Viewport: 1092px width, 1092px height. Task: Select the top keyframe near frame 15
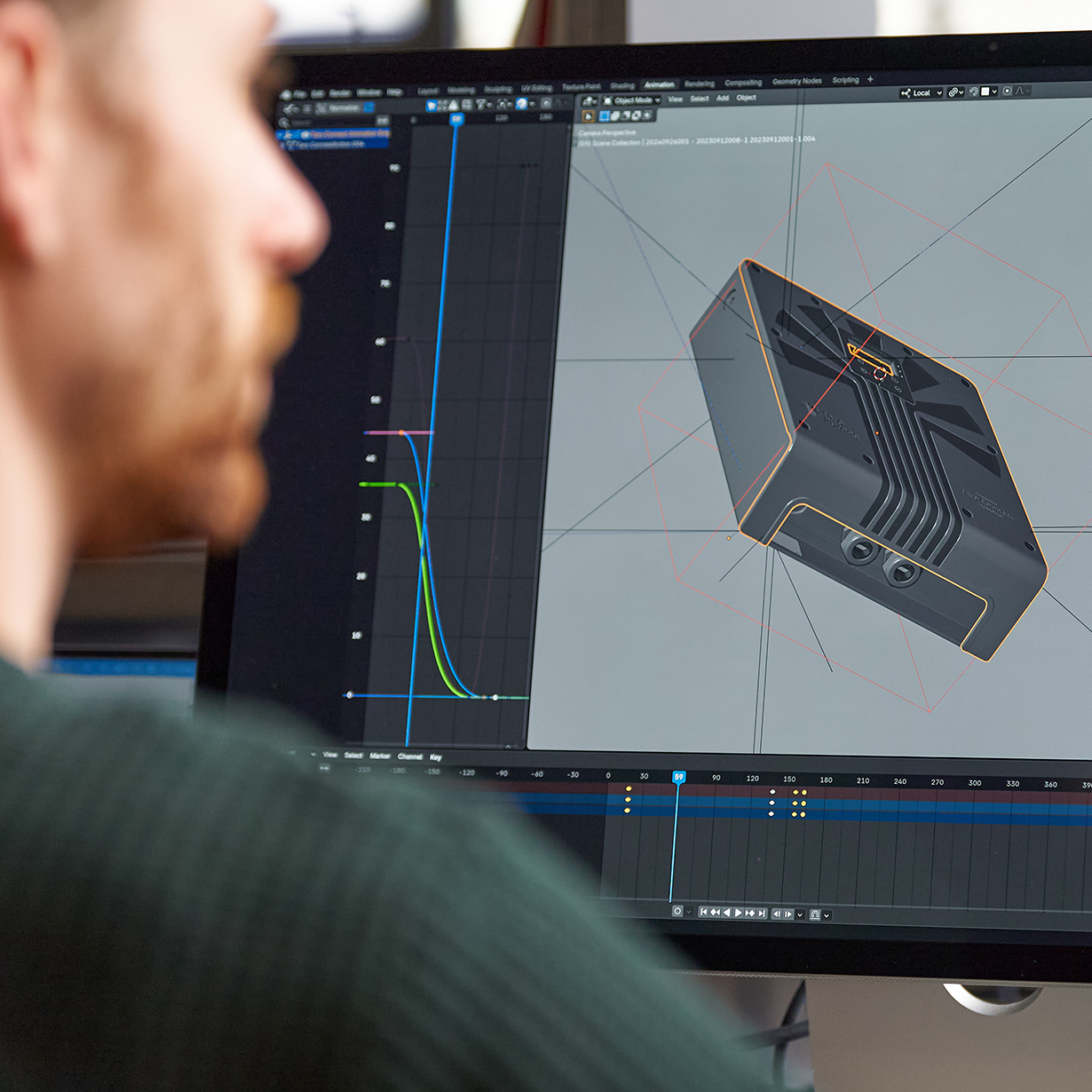point(629,788)
